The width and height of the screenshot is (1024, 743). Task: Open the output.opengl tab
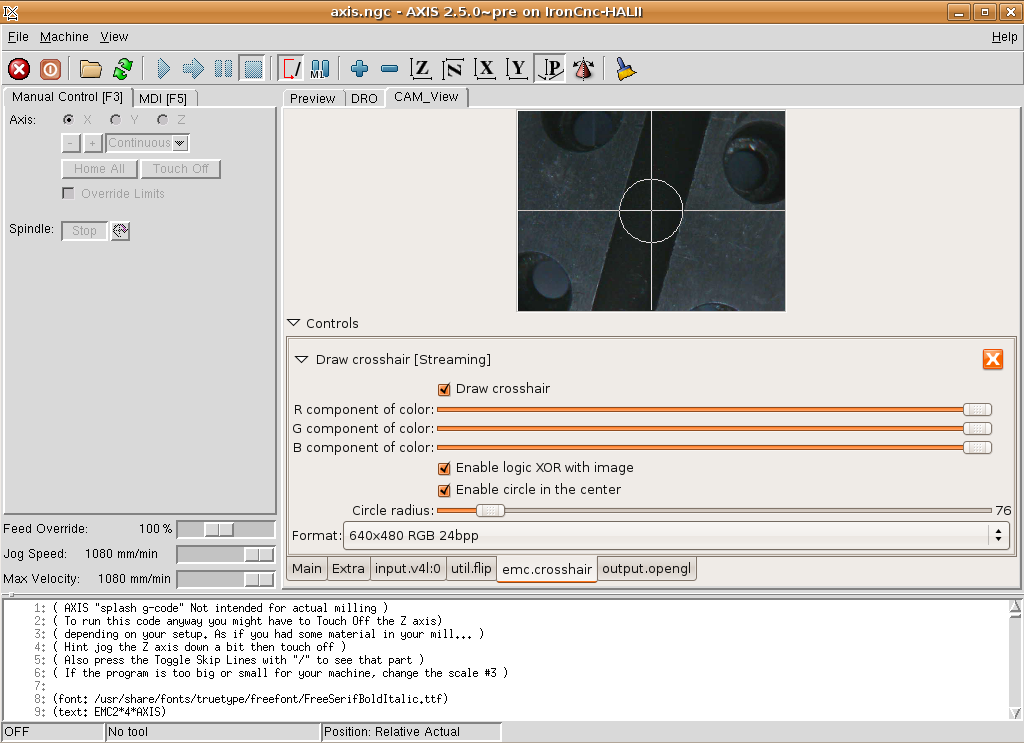tap(647, 569)
